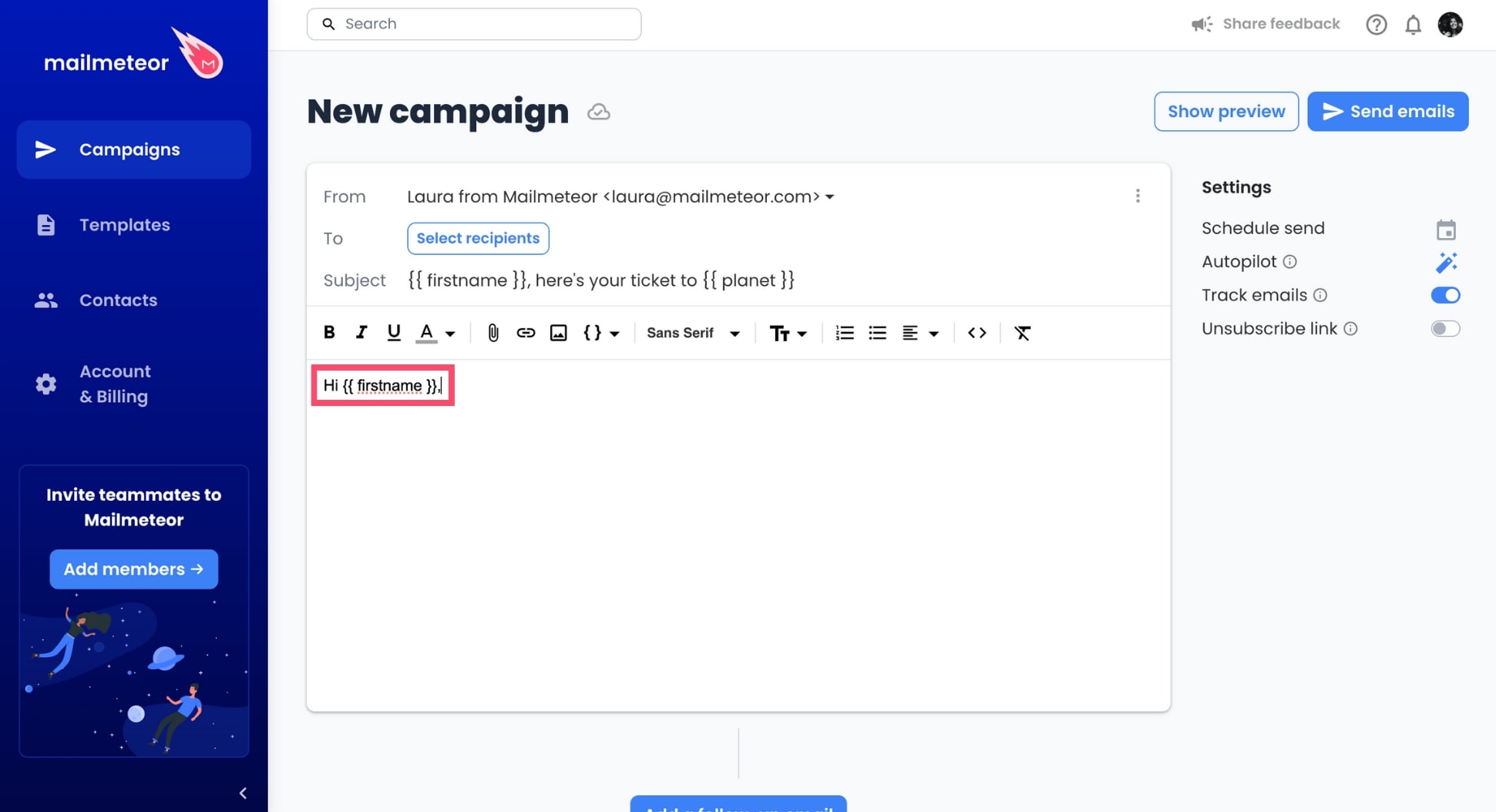Open the text color dropdown arrow

point(450,334)
